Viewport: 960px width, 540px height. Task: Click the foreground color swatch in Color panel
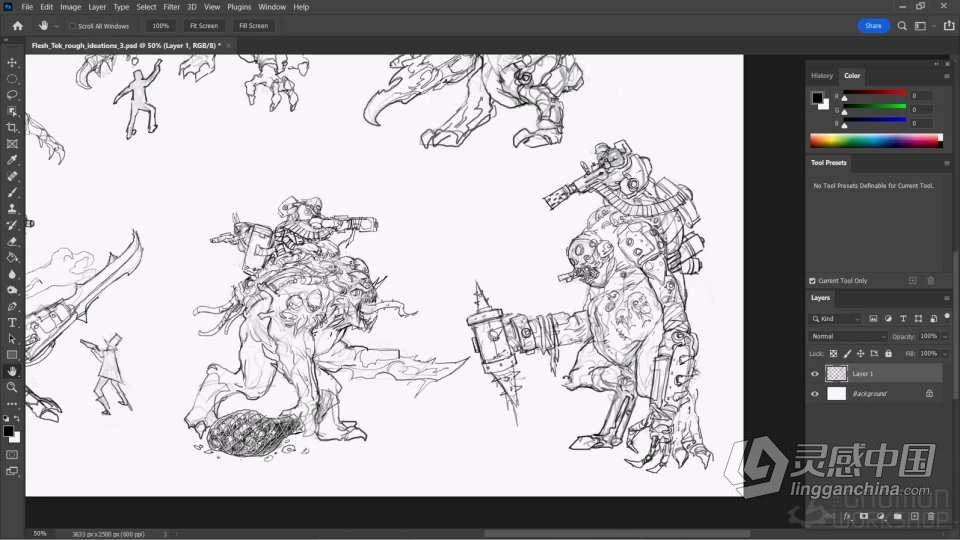click(x=817, y=97)
